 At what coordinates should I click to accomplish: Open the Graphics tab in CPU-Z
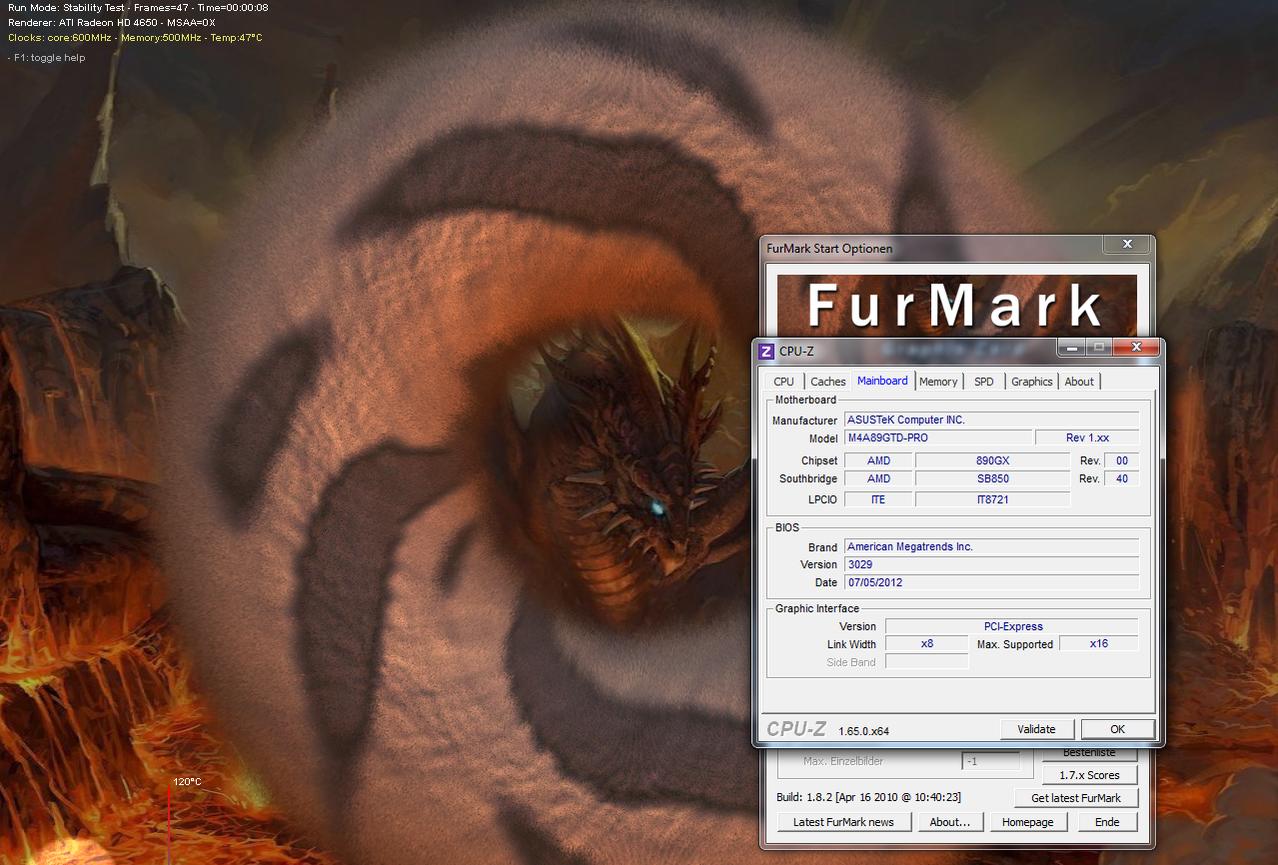1032,381
